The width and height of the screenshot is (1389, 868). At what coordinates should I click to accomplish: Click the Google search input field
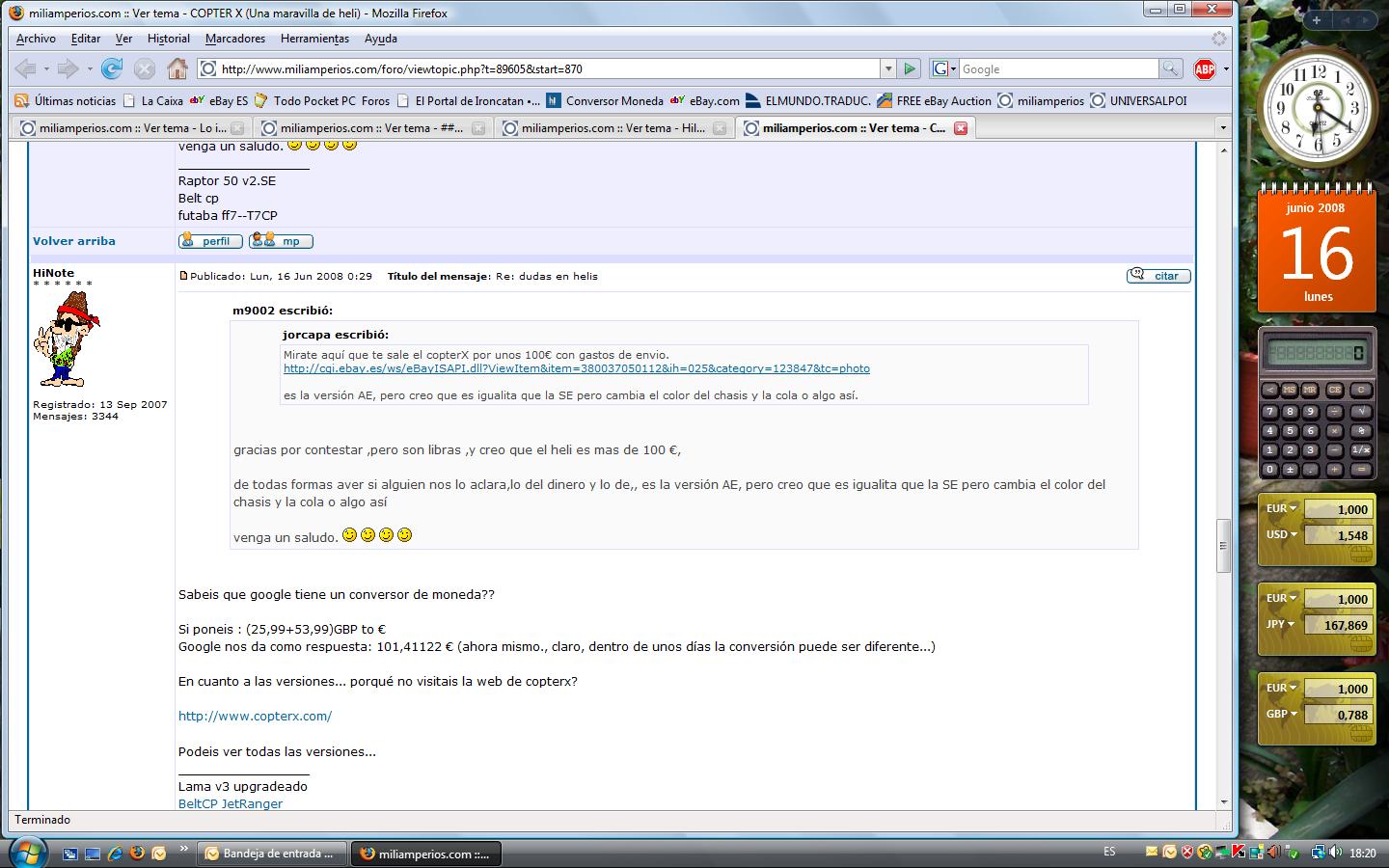click(x=1057, y=68)
